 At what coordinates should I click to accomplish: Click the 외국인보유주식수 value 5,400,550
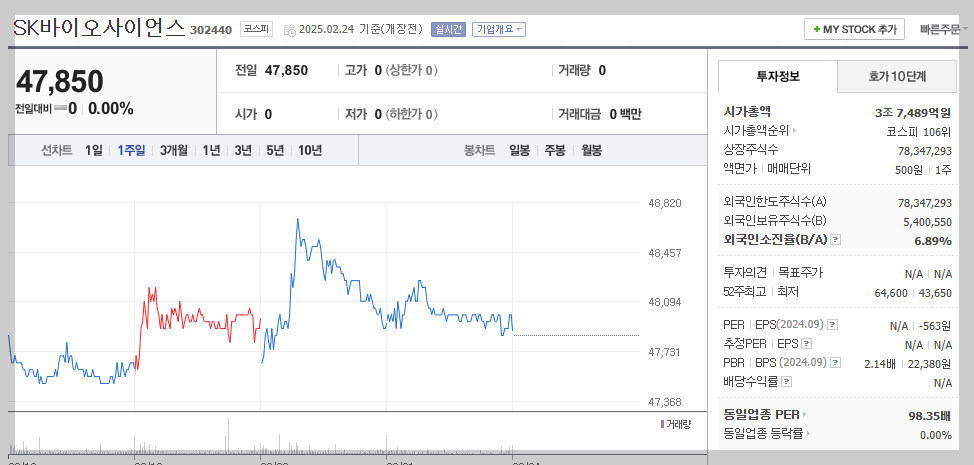coord(927,222)
